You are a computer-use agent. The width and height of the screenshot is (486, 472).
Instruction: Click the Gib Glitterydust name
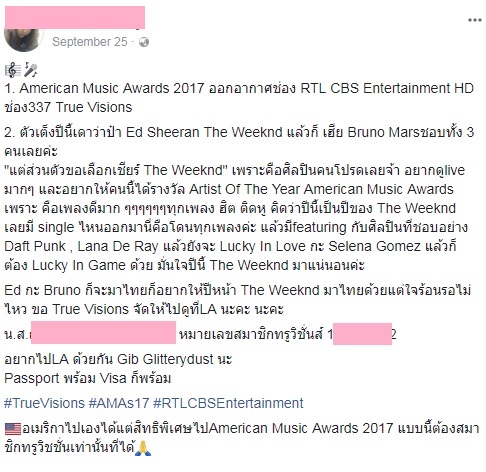165,359
